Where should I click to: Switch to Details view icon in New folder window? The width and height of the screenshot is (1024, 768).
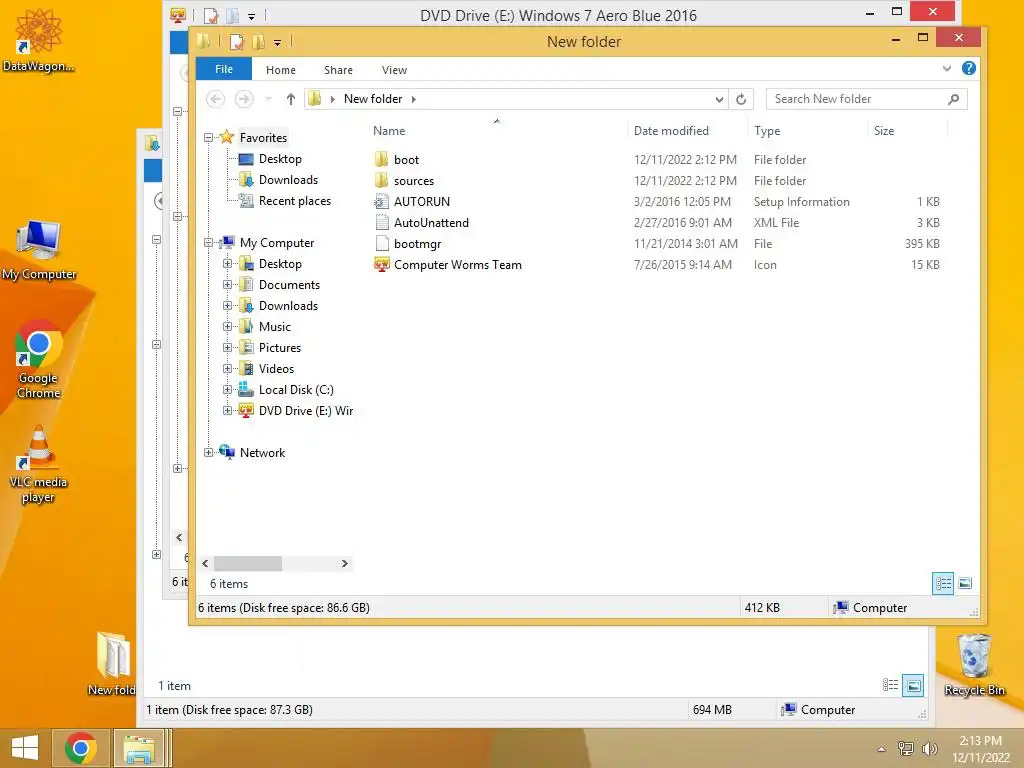point(943,583)
